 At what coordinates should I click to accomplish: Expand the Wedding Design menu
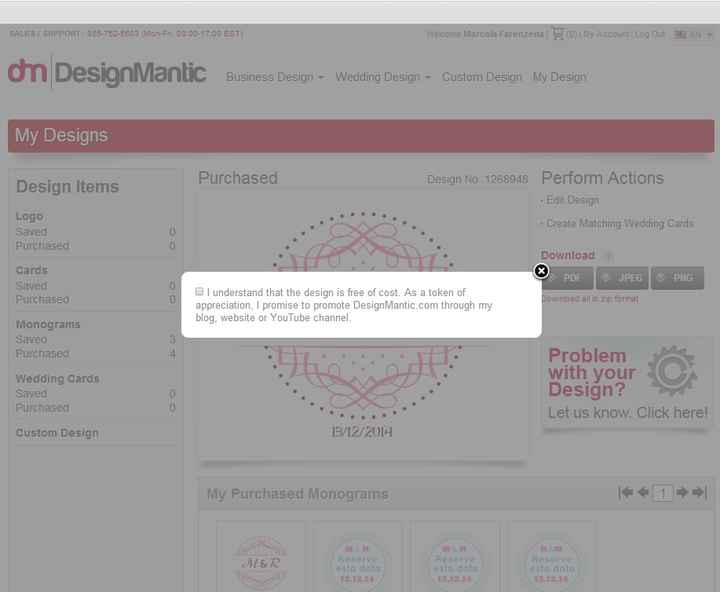coord(383,77)
